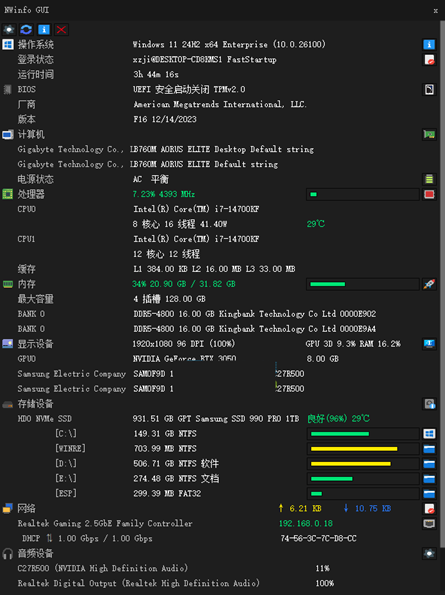Close the NWinfo GUI window

[x=436, y=11]
